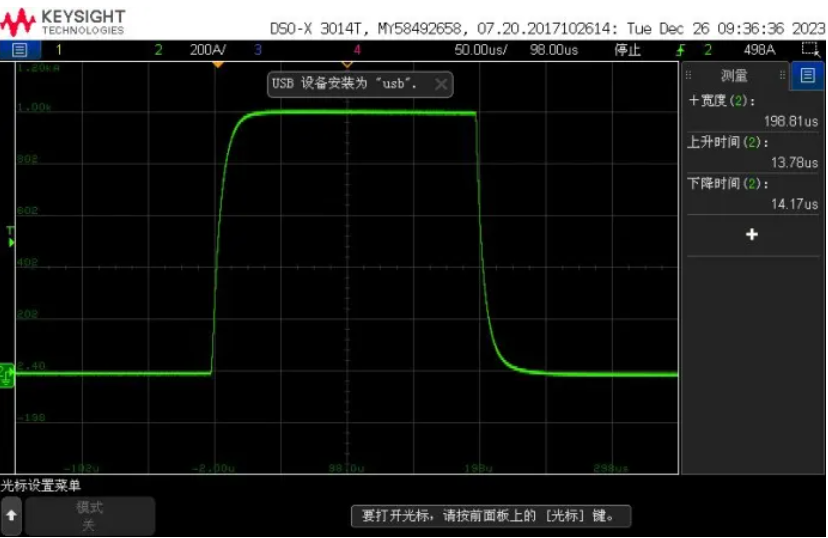Open the main menu icon at top-left

click(x=19, y=50)
